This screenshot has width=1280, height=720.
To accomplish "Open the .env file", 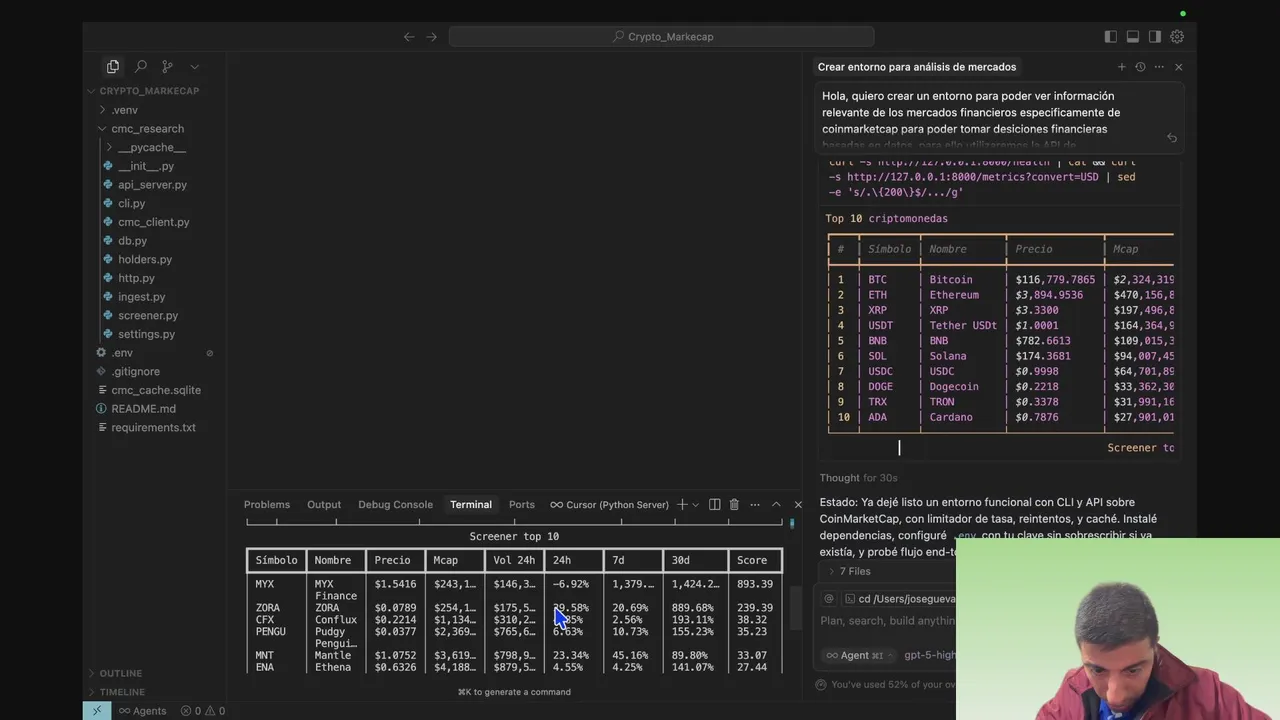I will pyautogui.click(x=122, y=353).
